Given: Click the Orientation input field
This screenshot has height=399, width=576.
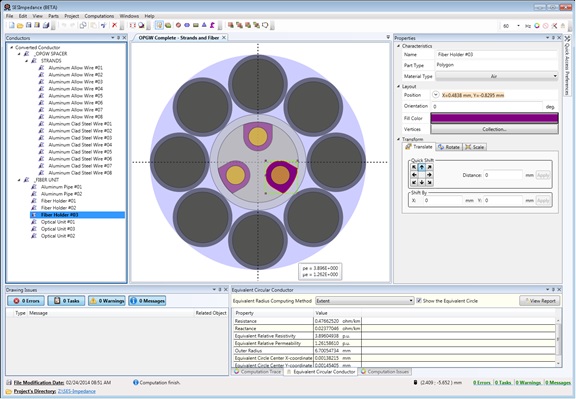Looking at the screenshot, I should (x=487, y=106).
